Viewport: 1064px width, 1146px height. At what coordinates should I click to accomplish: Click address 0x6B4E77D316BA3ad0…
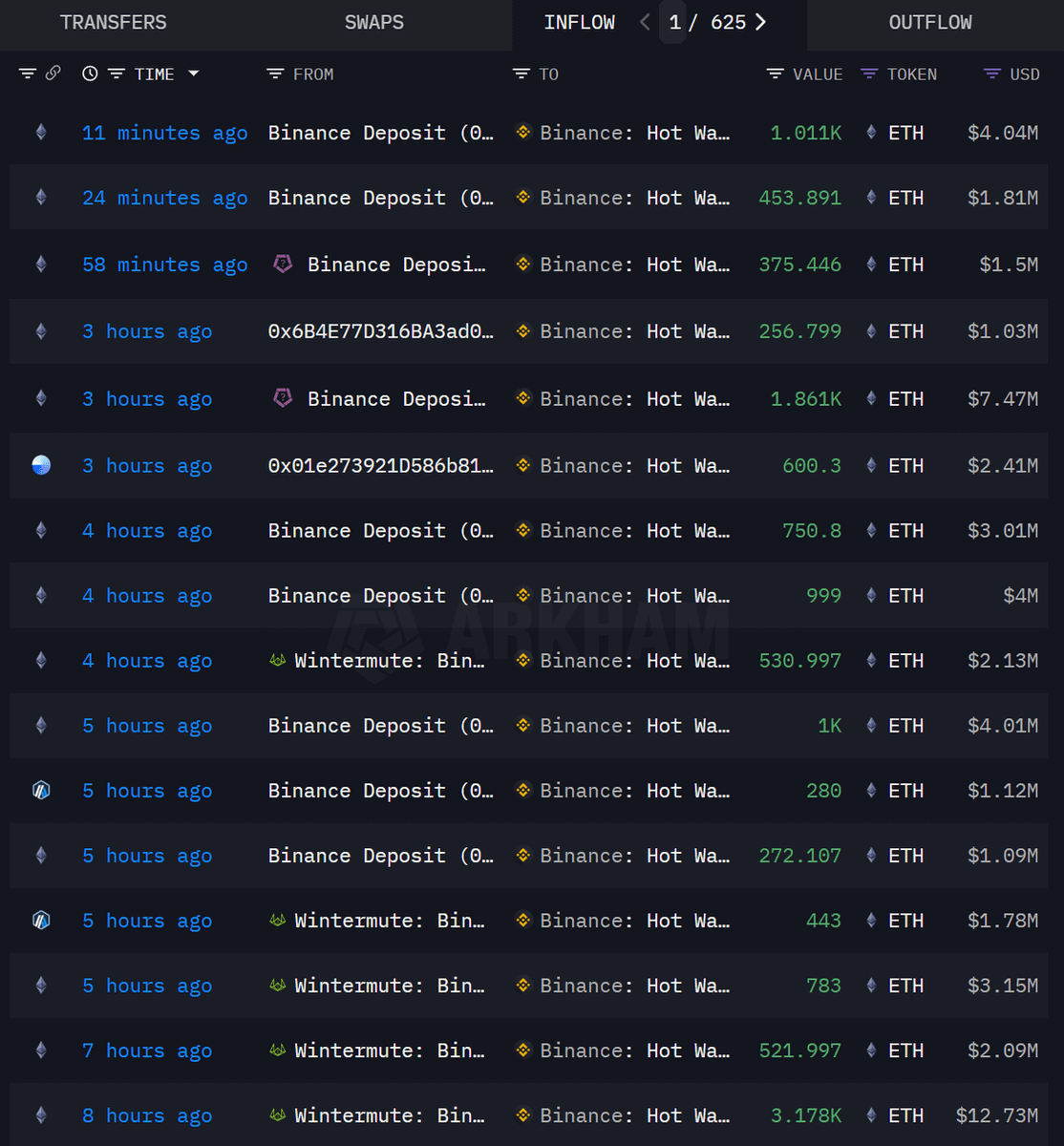[381, 331]
